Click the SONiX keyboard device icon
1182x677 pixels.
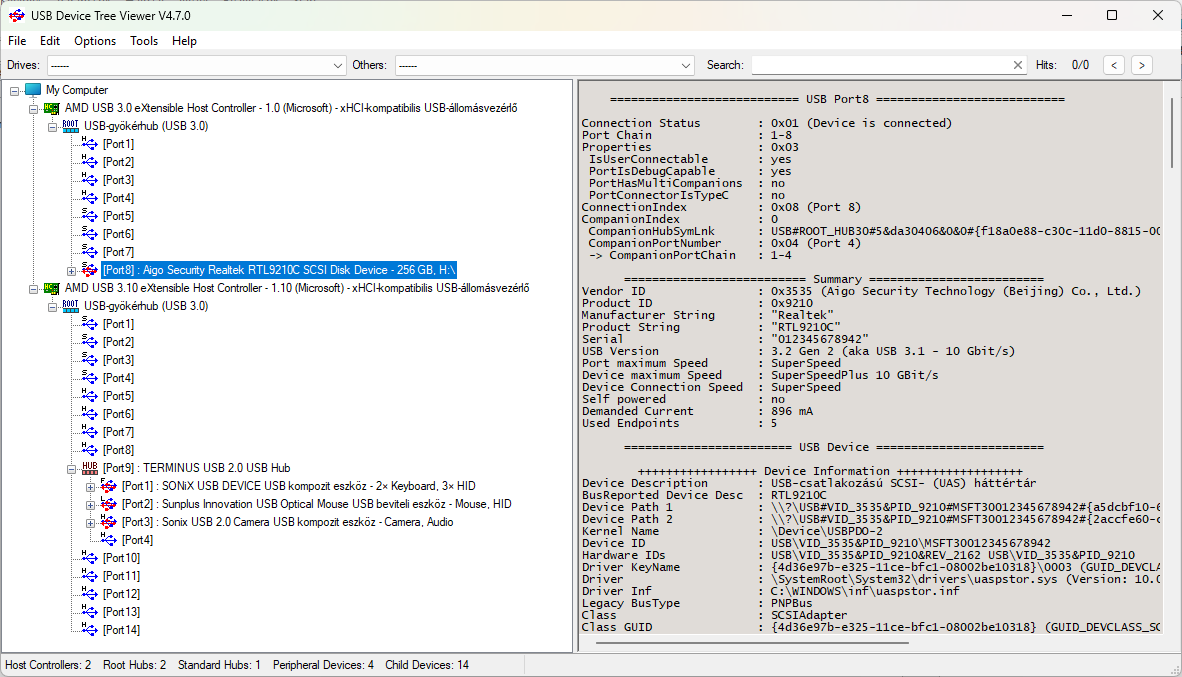(109, 486)
